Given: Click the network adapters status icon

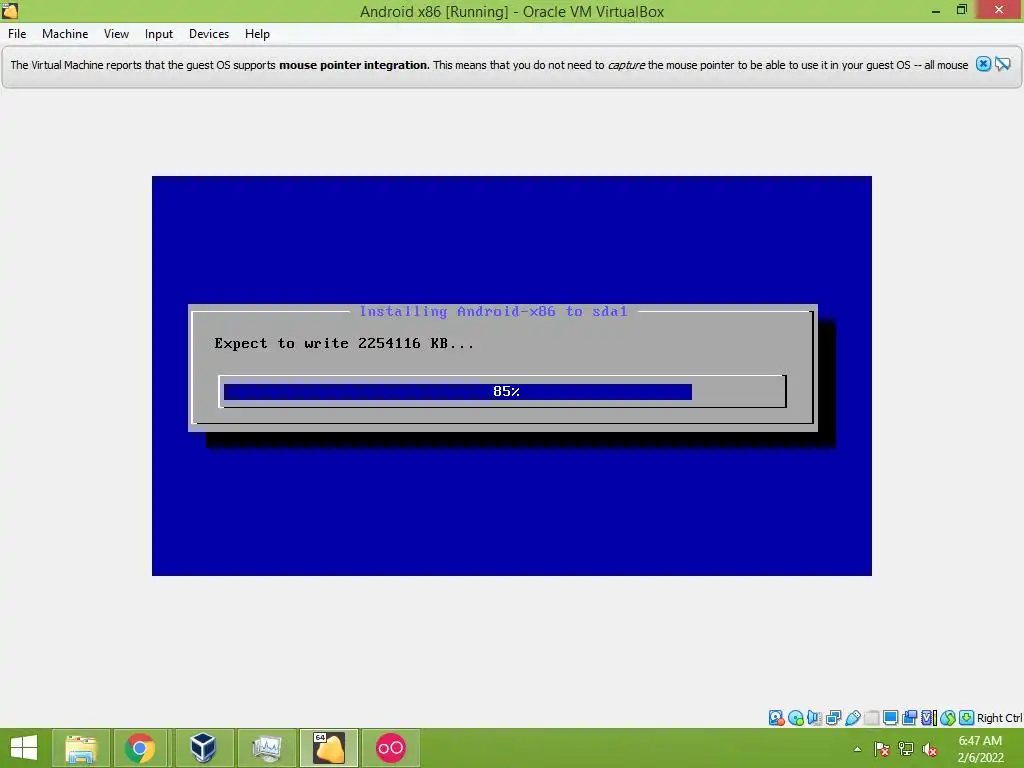Looking at the screenshot, I should click(833, 718).
